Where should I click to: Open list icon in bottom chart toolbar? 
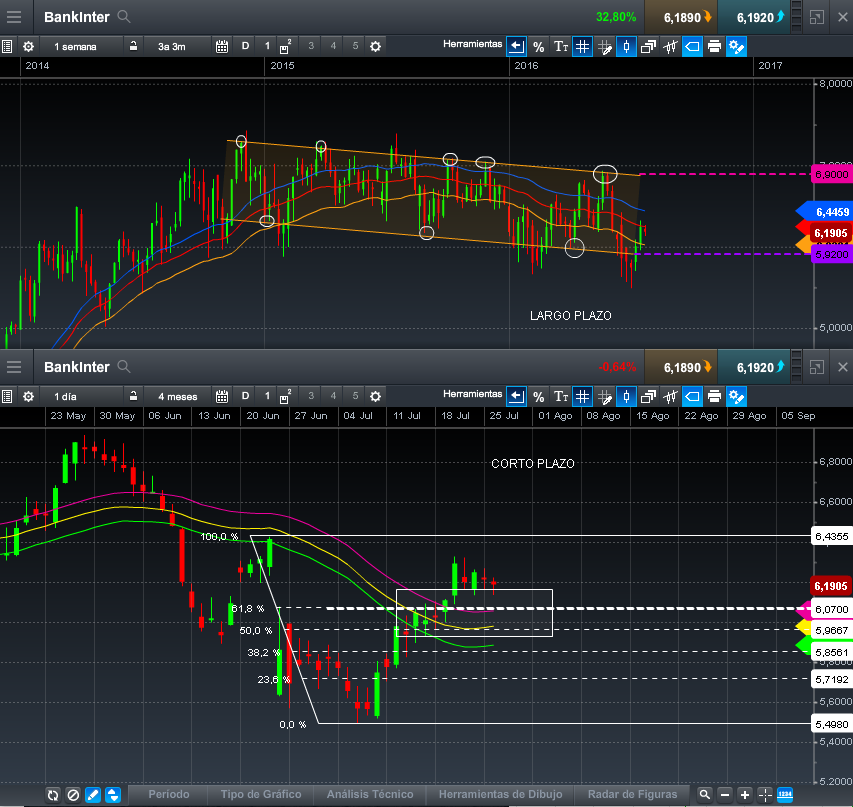pos(7,396)
